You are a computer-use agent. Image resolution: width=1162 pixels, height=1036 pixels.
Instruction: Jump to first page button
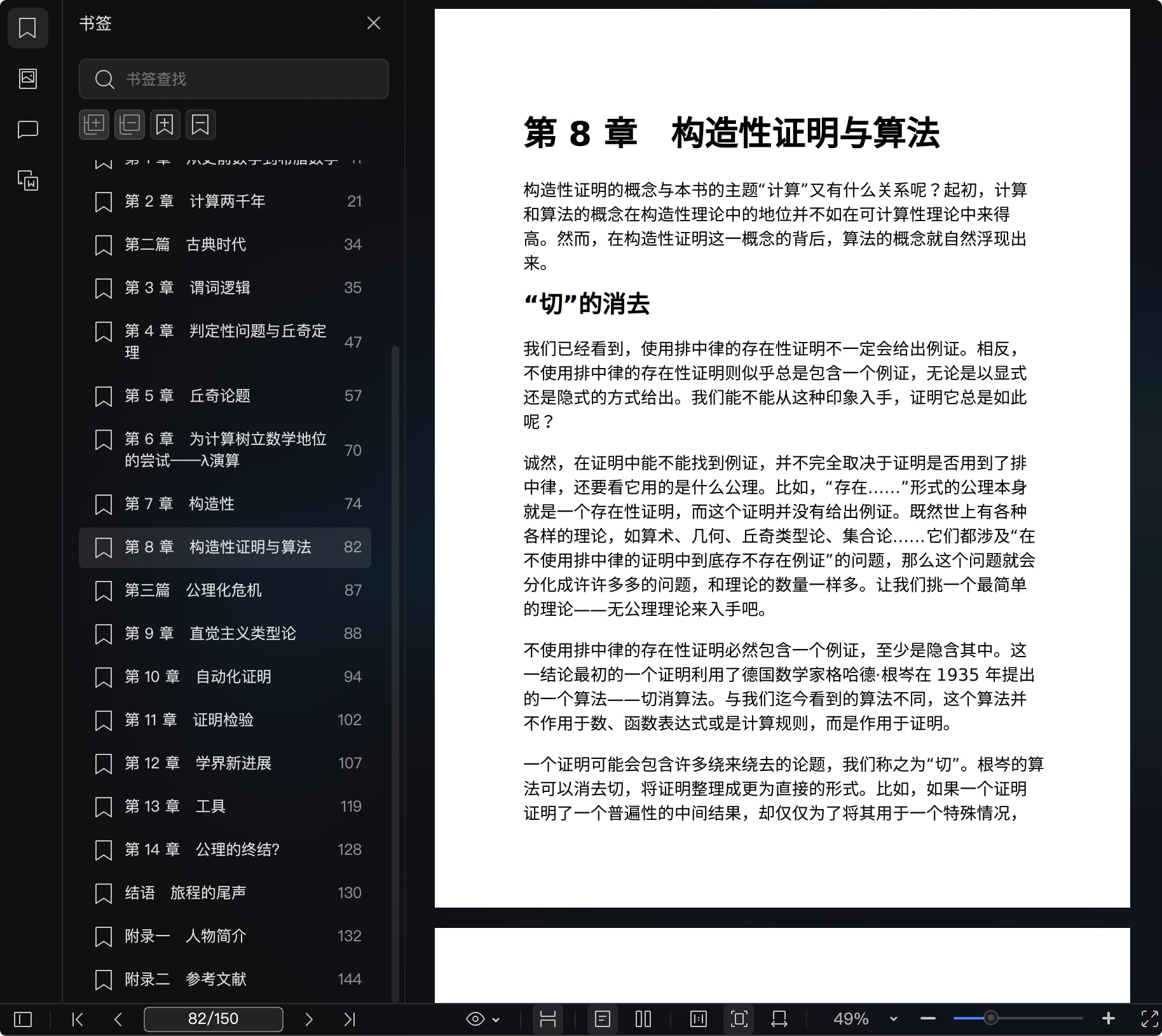[78, 1019]
